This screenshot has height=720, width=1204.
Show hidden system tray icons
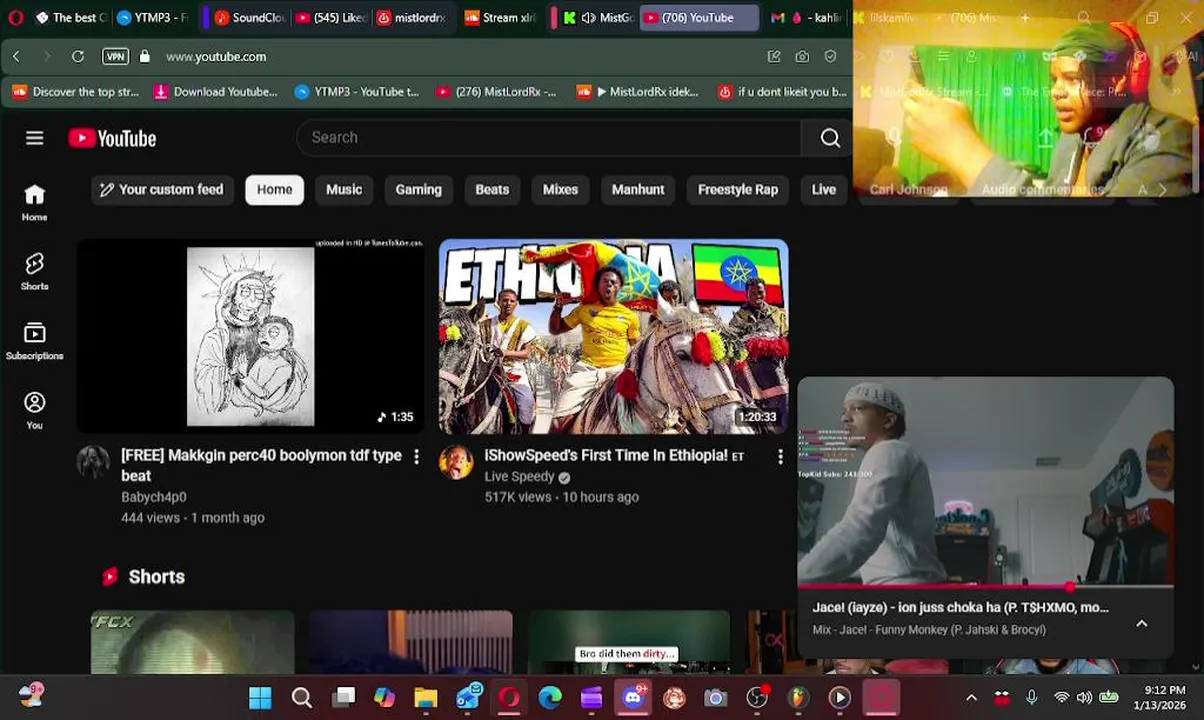tap(971, 698)
